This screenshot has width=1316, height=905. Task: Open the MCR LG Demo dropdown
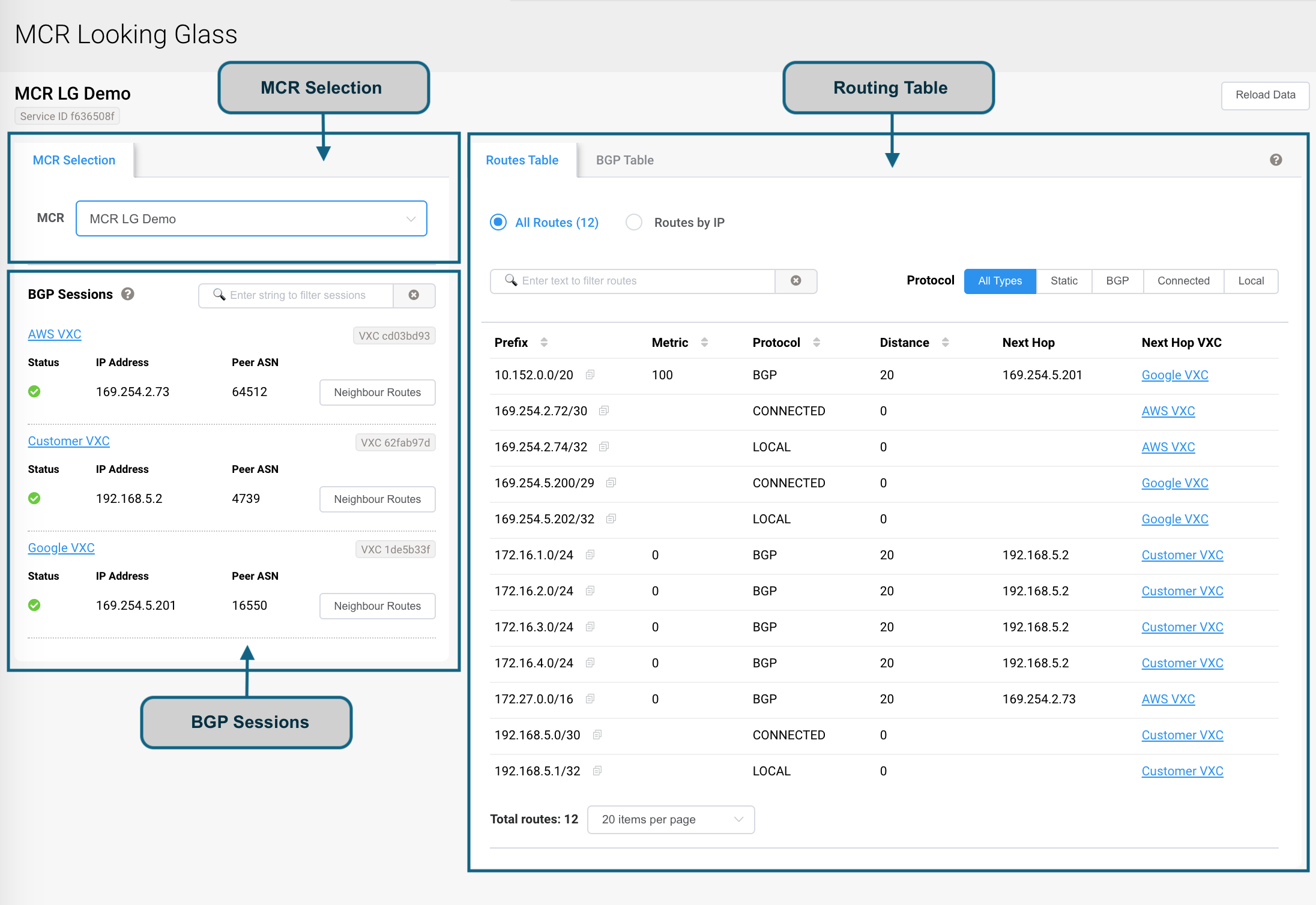coord(251,218)
